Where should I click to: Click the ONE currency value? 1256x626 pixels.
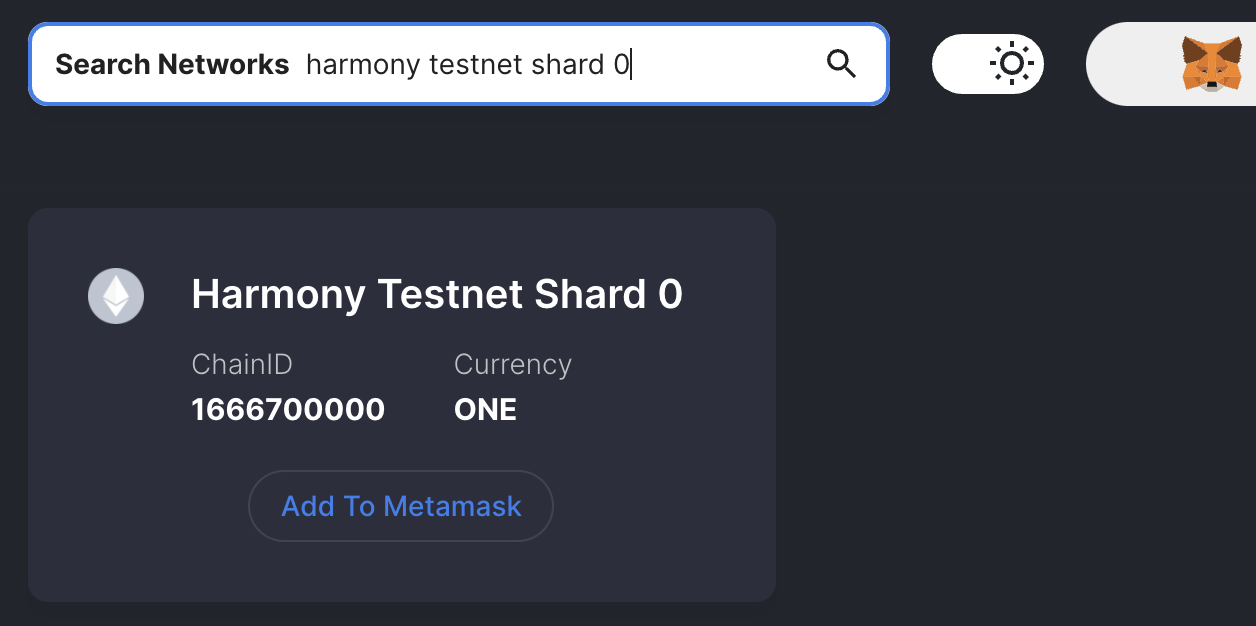tap(485, 410)
